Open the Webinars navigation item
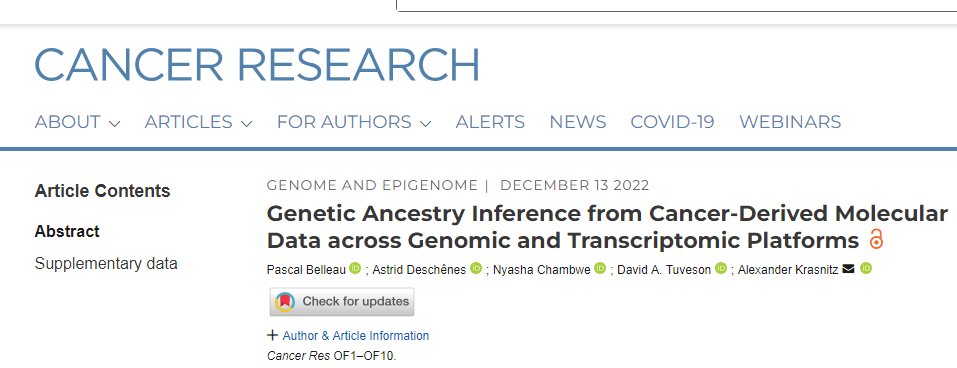 coord(790,122)
